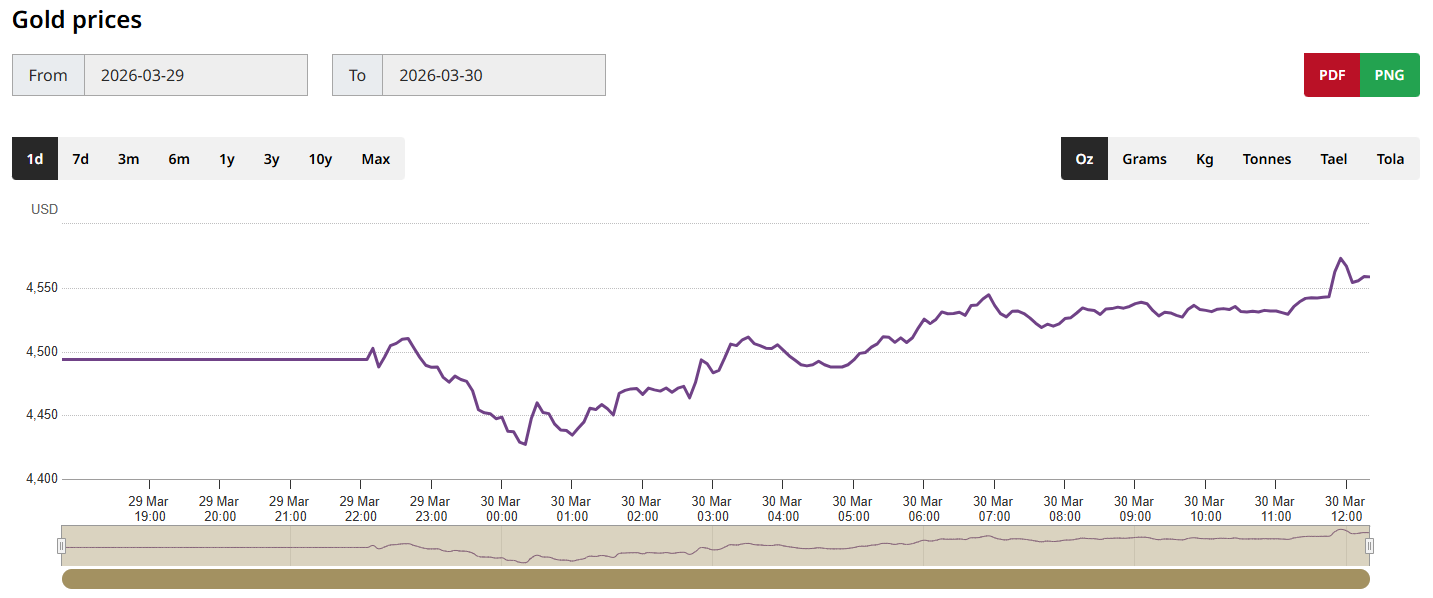
Task: Show 6m gold price history
Action: [x=179, y=159]
